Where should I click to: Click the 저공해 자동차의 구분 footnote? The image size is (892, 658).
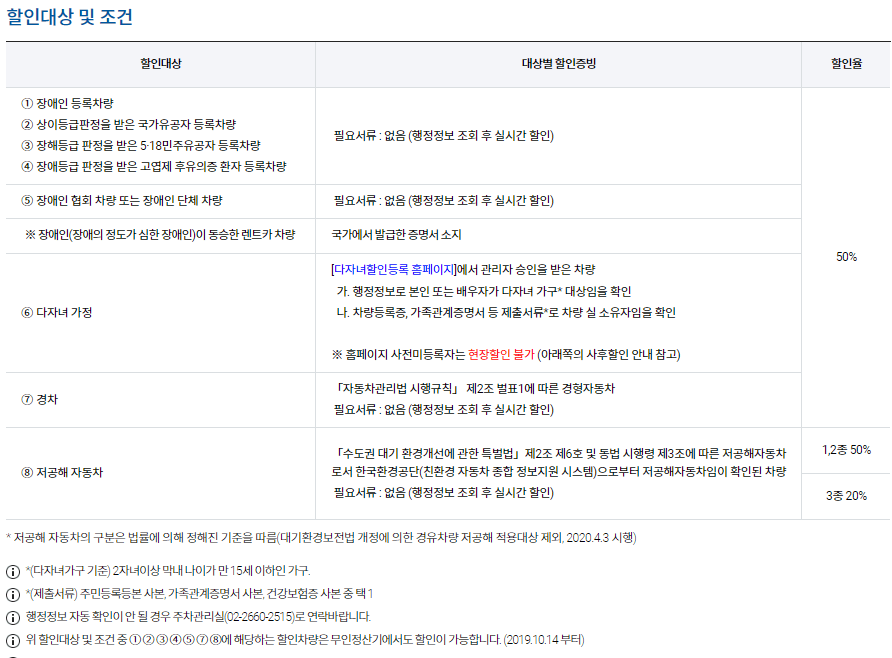pos(321,538)
